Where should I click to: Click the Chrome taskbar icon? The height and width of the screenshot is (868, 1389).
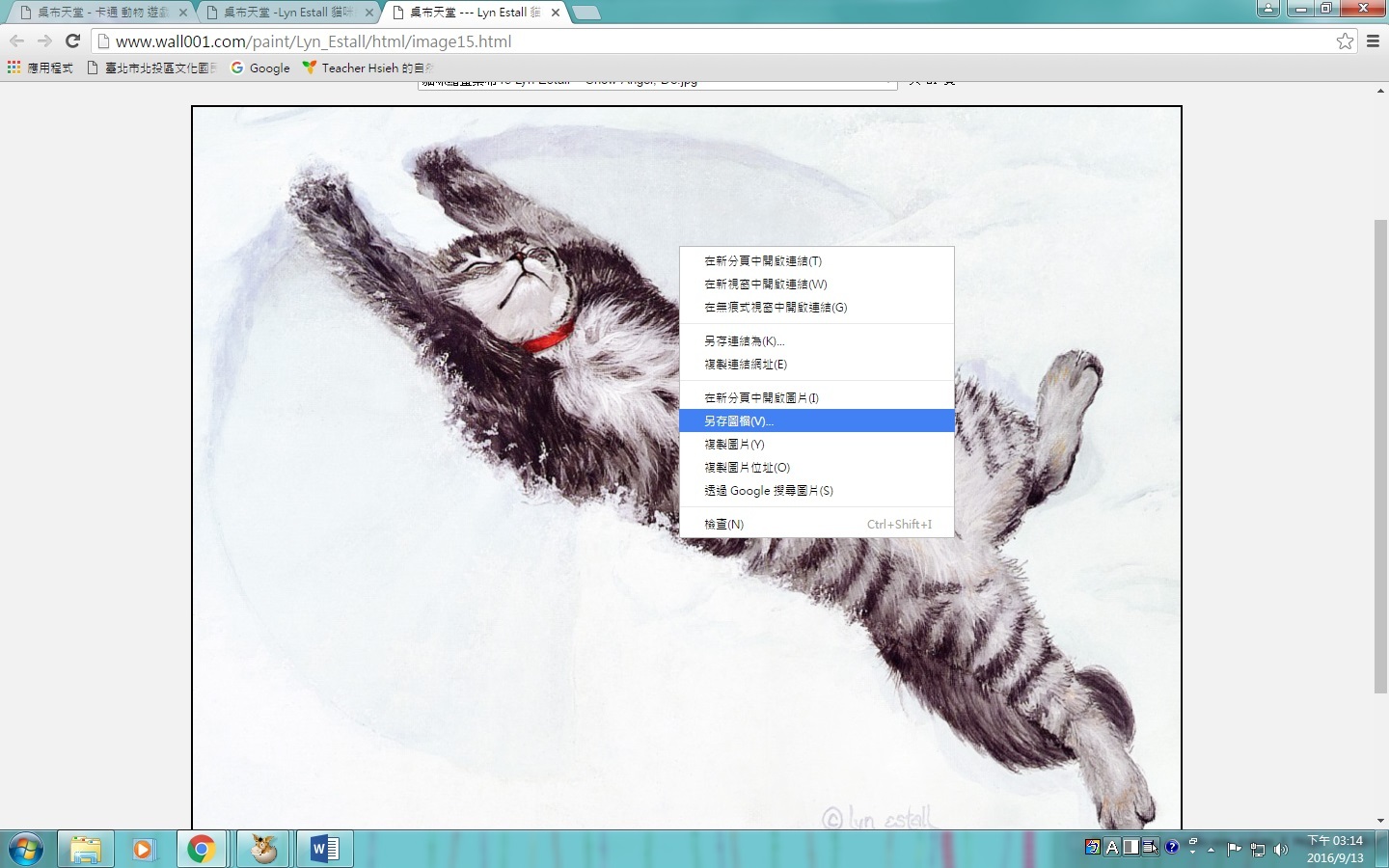(x=202, y=849)
